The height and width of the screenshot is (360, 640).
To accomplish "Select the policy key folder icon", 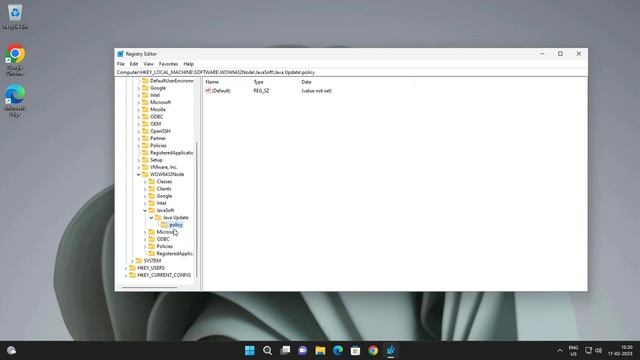I will pyautogui.click(x=164, y=225).
